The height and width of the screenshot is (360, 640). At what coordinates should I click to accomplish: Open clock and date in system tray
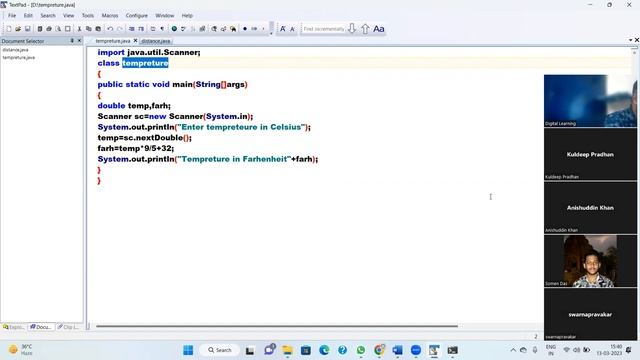click(x=610, y=350)
